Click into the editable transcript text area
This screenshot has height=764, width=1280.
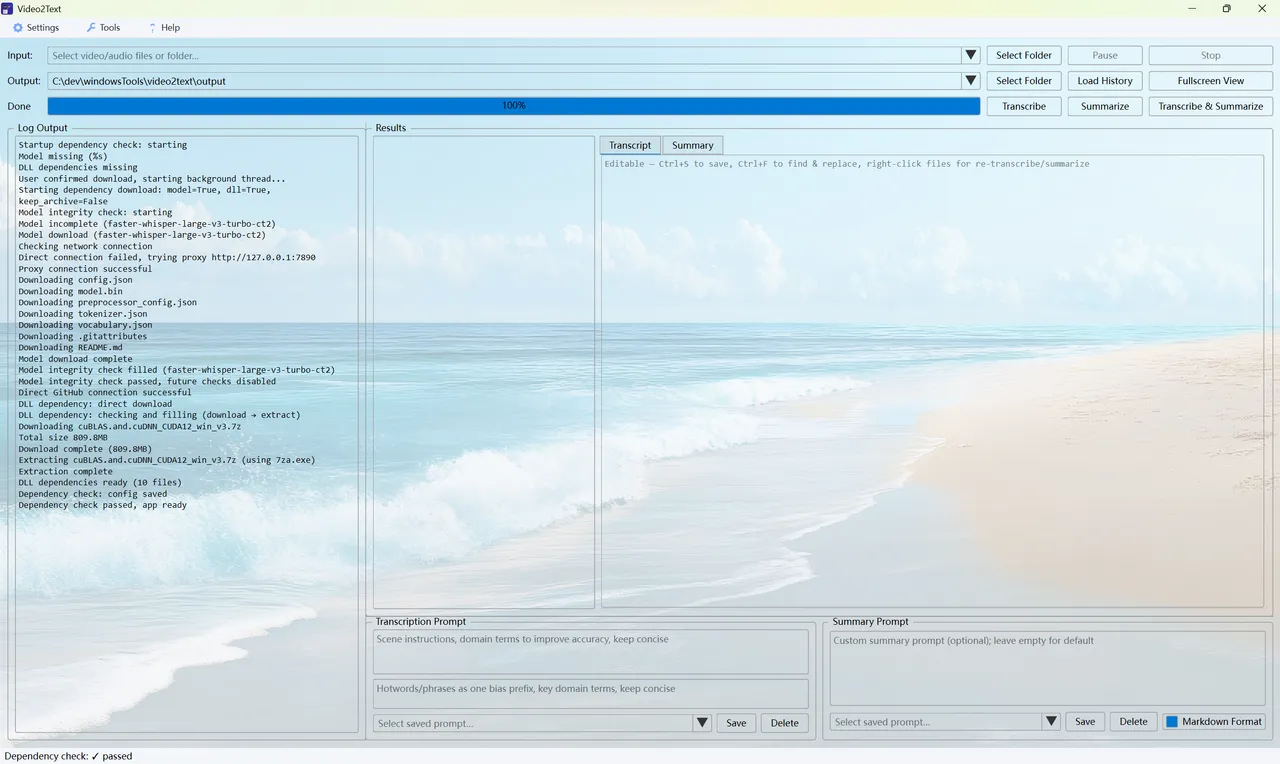point(932,381)
